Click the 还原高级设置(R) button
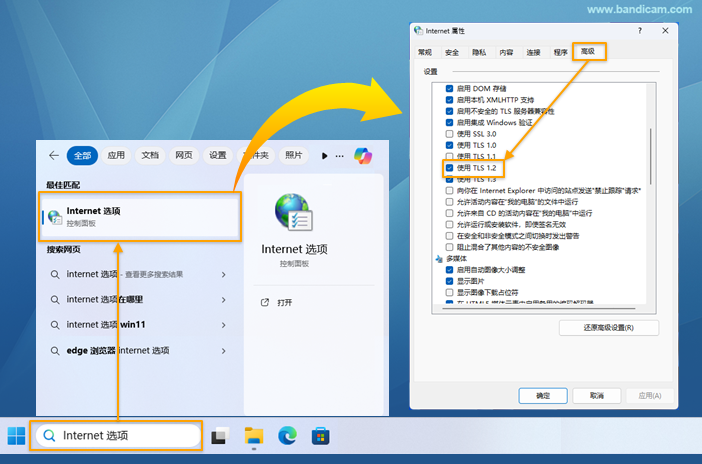The width and height of the screenshot is (702, 464). (x=609, y=327)
